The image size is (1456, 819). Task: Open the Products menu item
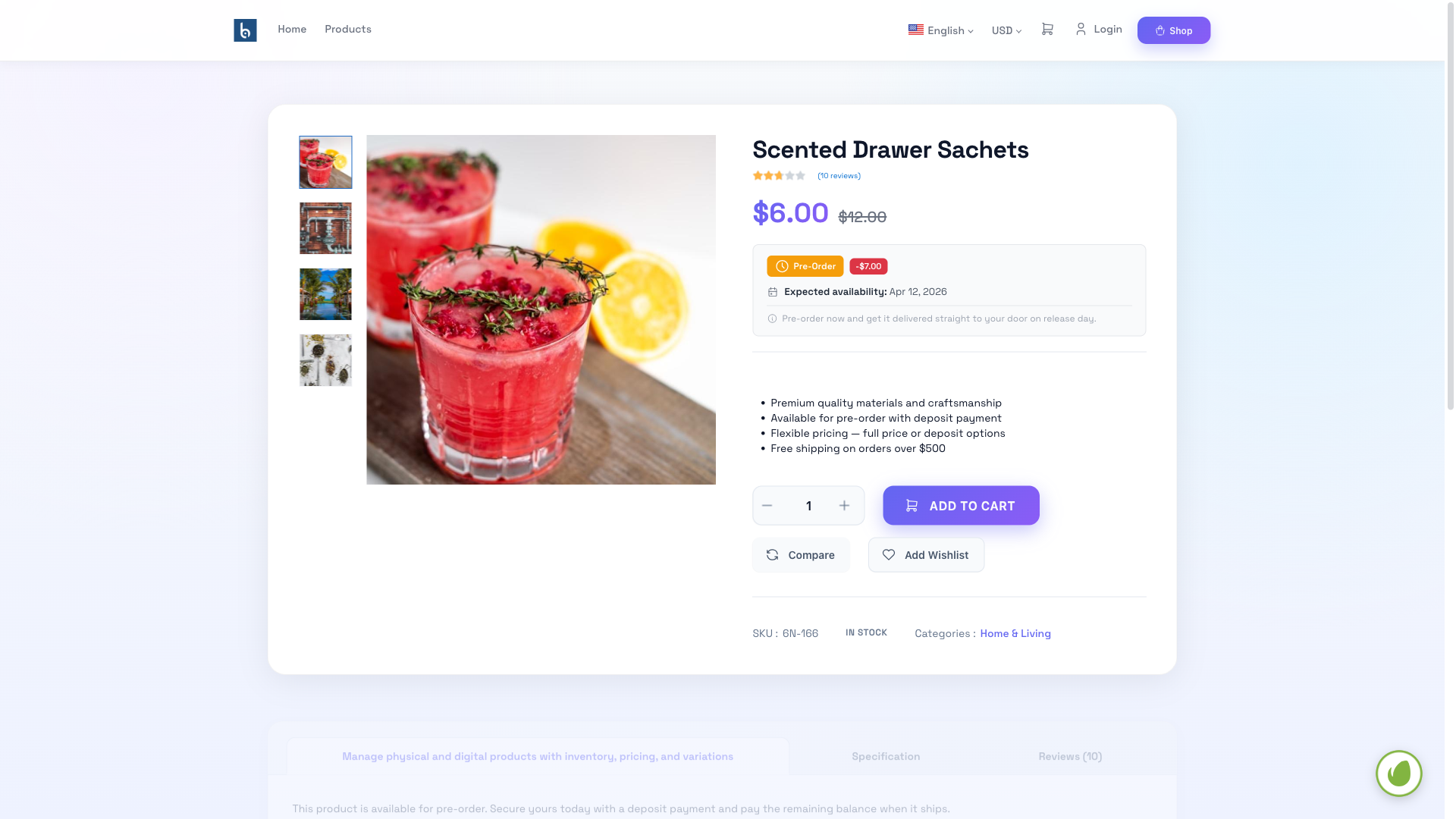[x=348, y=29]
